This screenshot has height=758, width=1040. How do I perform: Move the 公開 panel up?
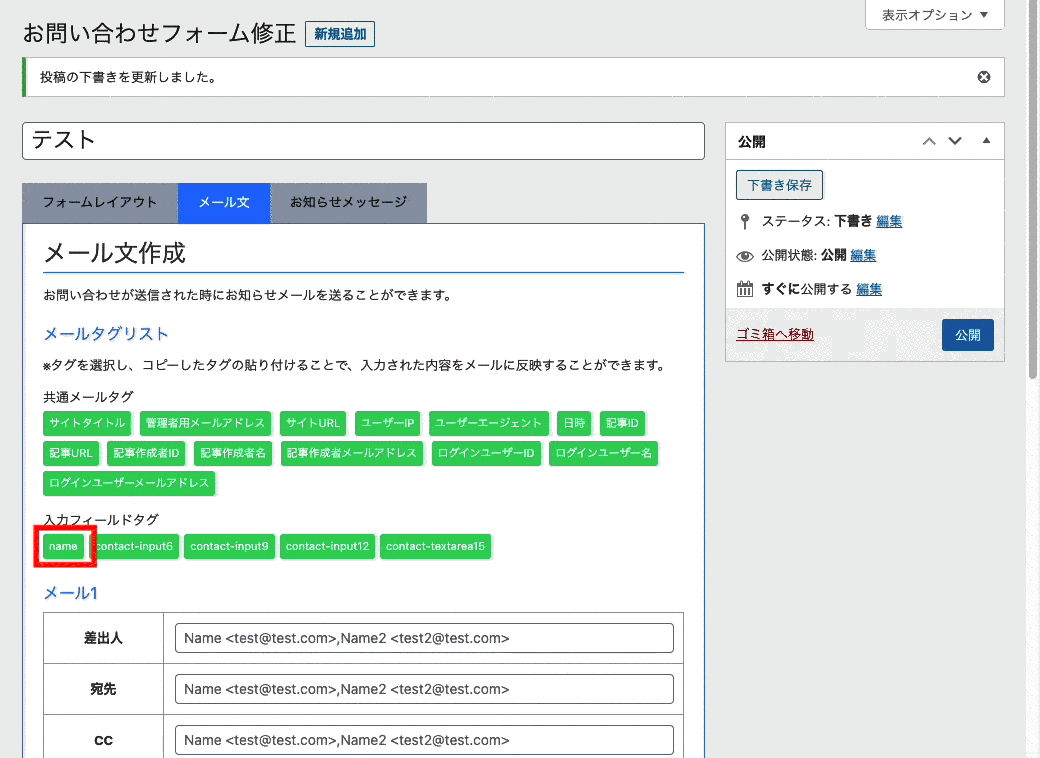(x=929, y=142)
